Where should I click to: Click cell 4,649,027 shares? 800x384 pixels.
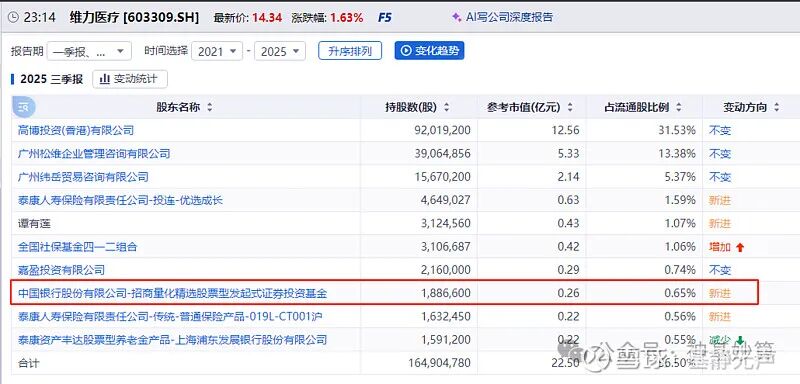pos(446,200)
